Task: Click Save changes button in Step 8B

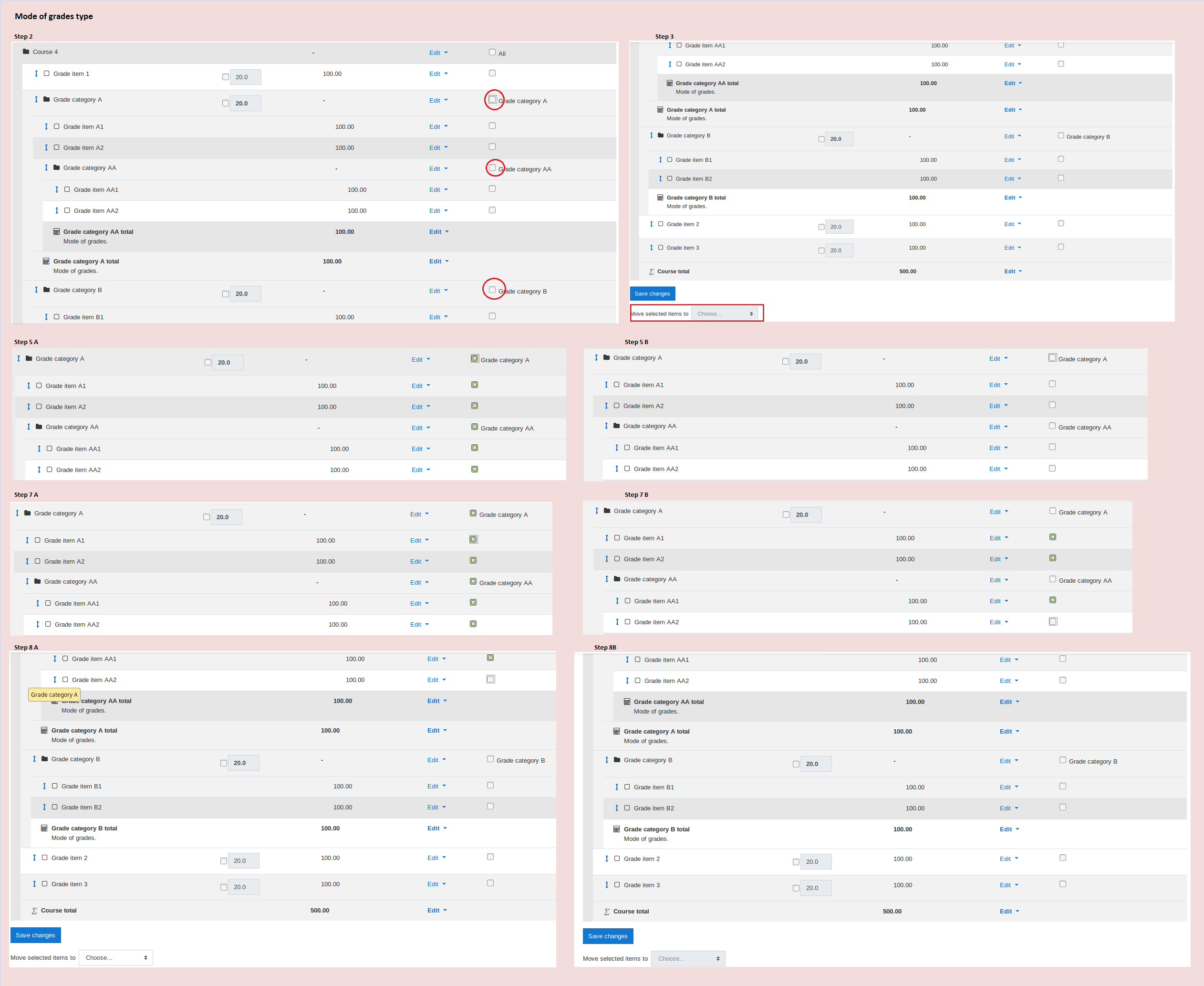Action: [607, 936]
